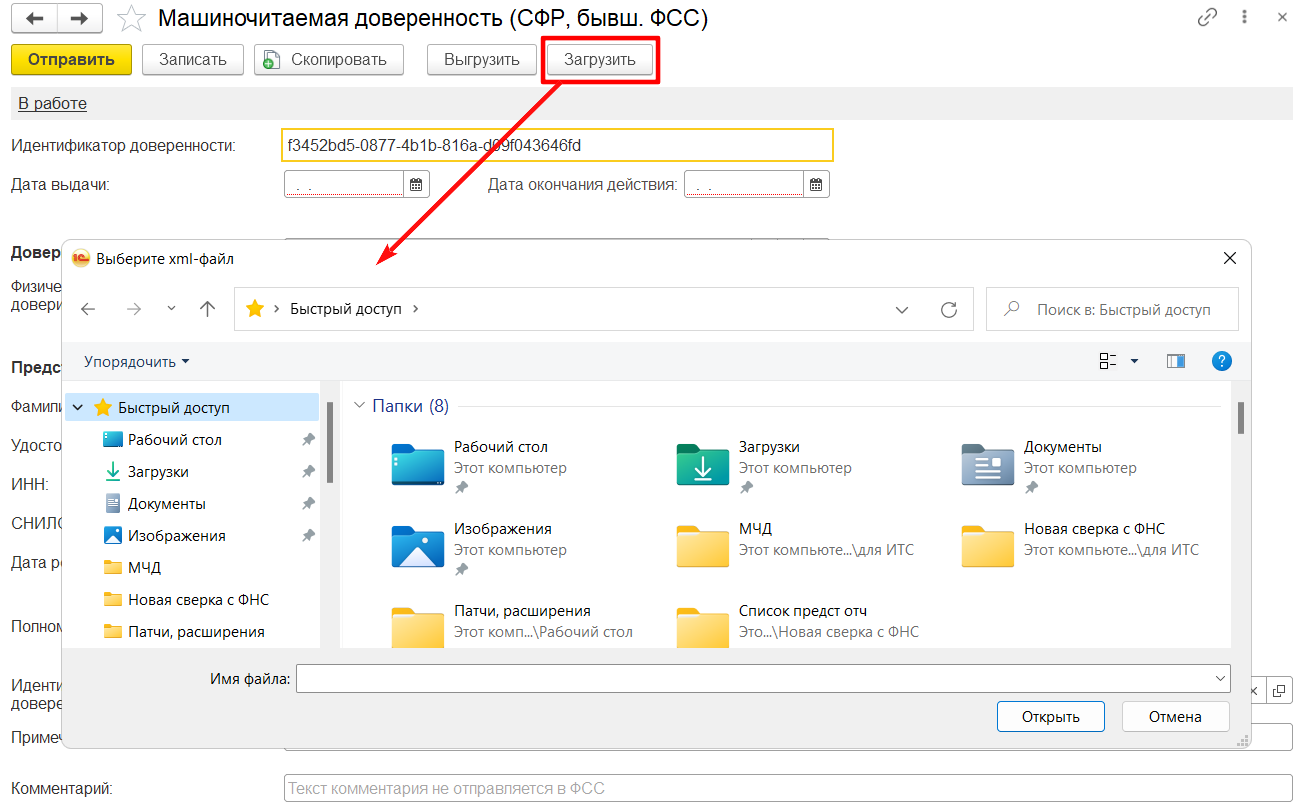1305x812 pixels.
Task: Click navigation tree scrollbar
Action: 330,440
